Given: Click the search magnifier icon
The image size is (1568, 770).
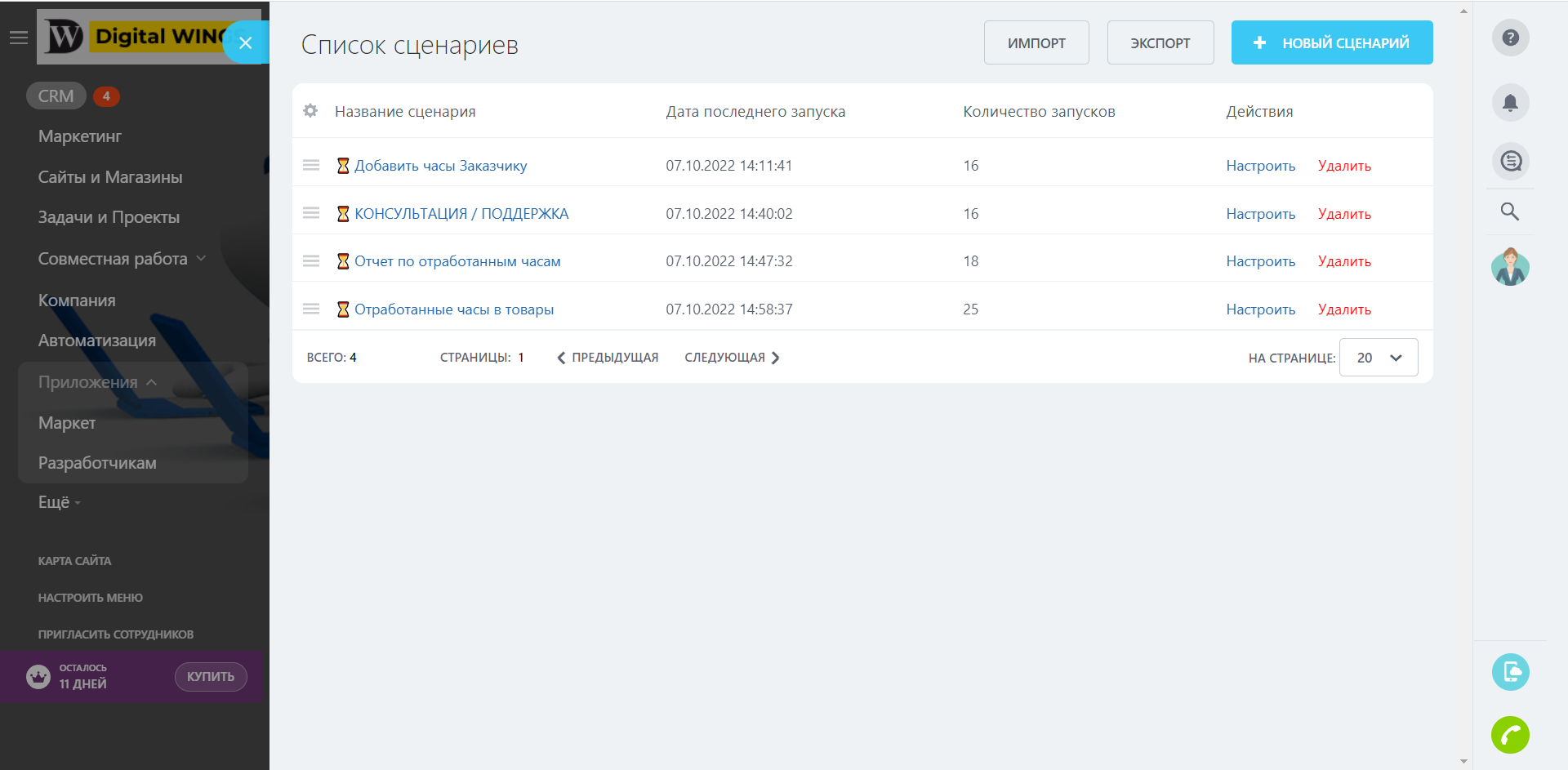Looking at the screenshot, I should (x=1510, y=212).
